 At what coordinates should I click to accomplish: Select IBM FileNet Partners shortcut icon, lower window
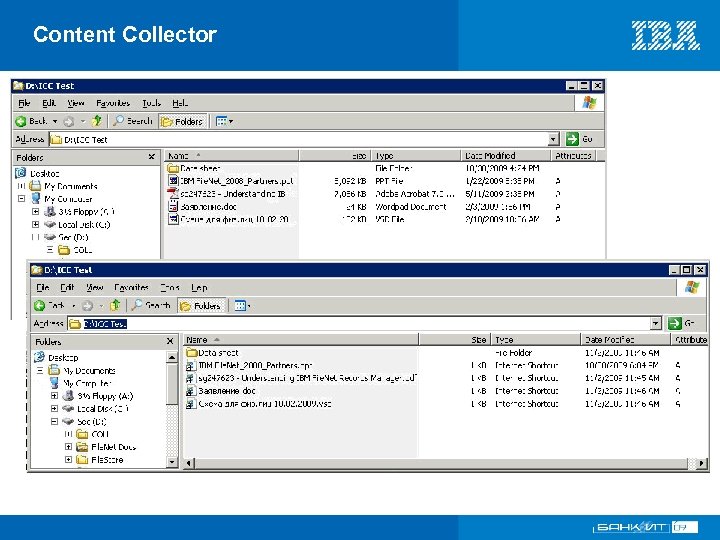click(x=191, y=366)
